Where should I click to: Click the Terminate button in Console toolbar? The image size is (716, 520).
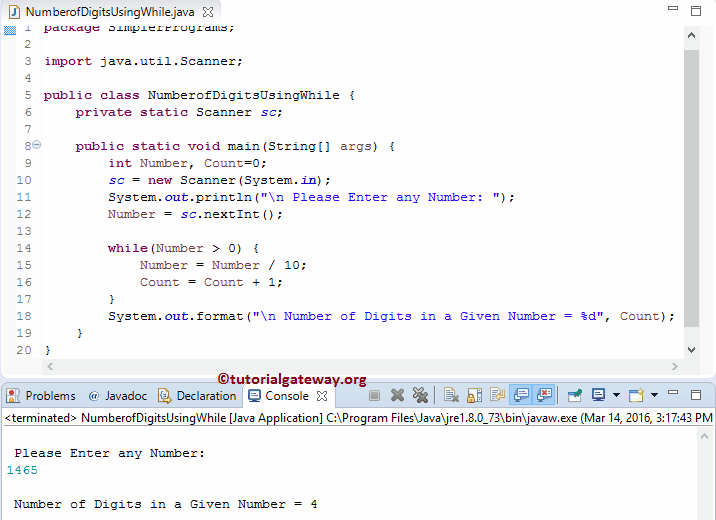[x=374, y=395]
